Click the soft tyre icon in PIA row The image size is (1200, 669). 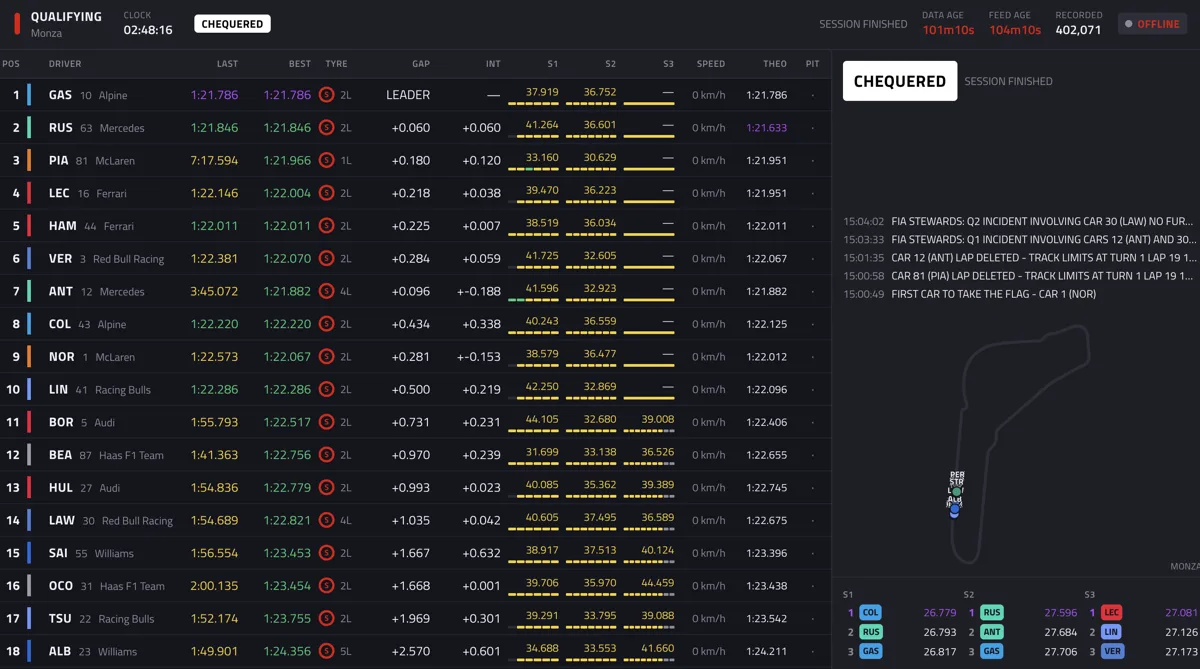[326, 160]
